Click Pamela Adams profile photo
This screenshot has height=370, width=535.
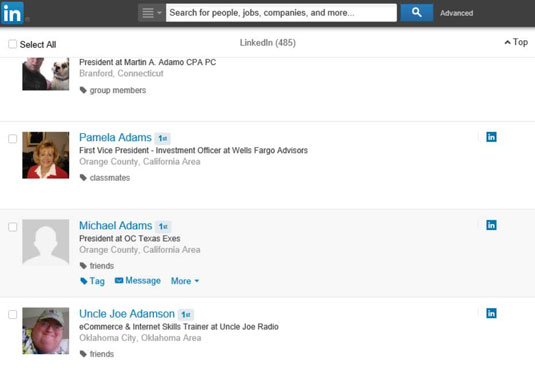coord(46,155)
